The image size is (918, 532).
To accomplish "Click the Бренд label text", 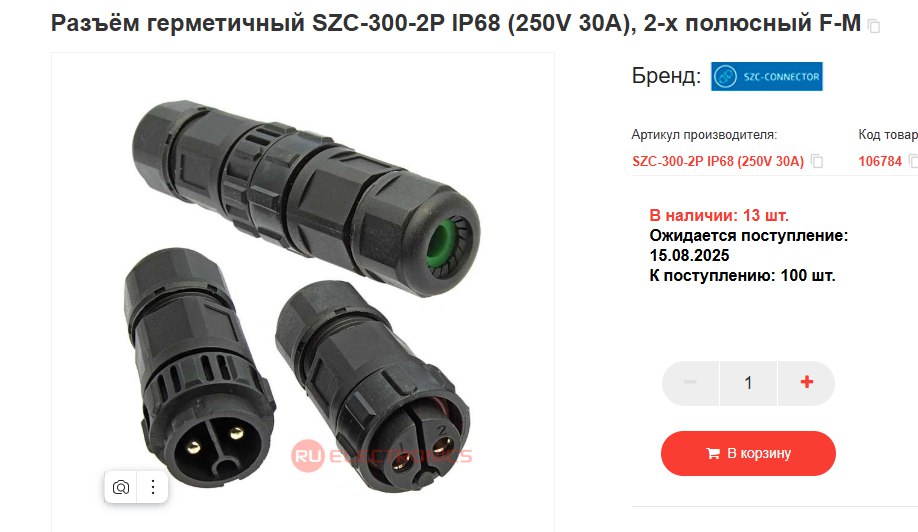I will click(x=666, y=76).
